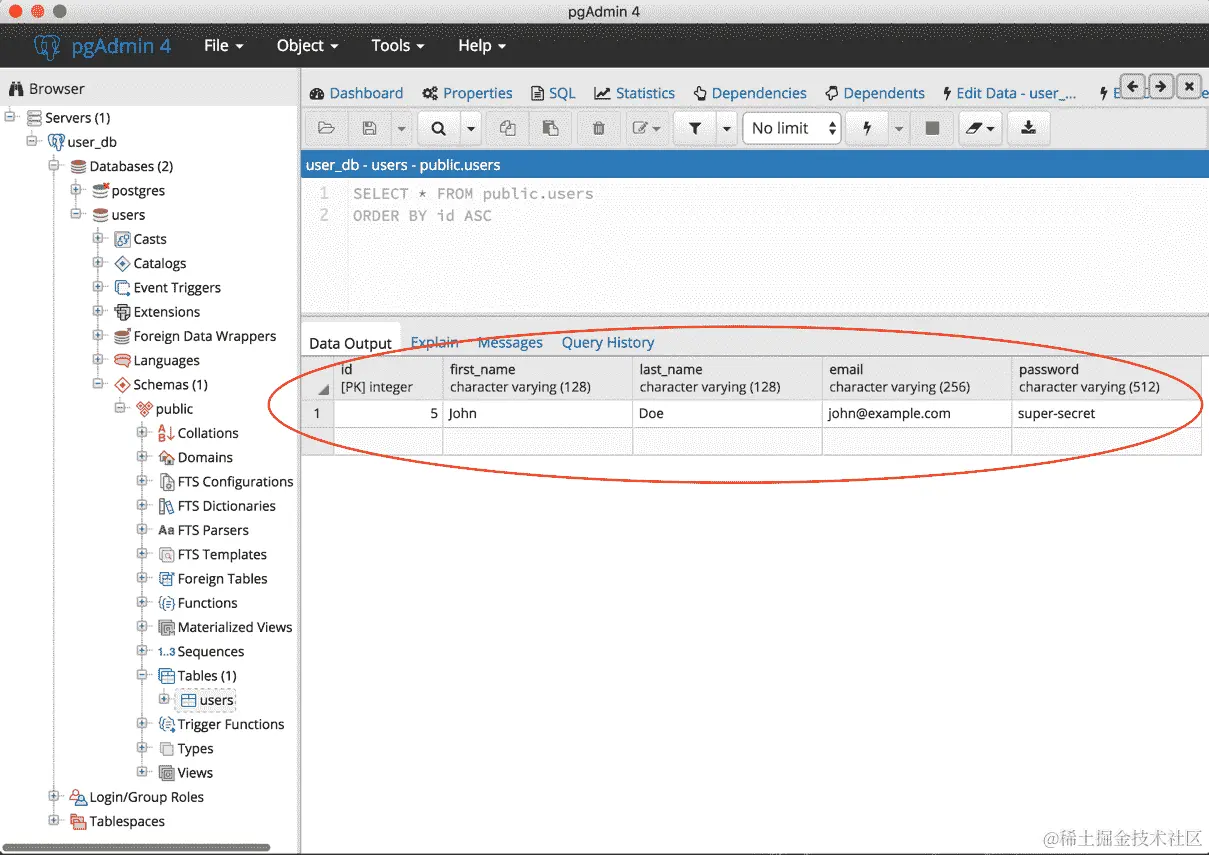Open the Execute options dropdown arrow
This screenshot has height=855, width=1209.
click(899, 128)
